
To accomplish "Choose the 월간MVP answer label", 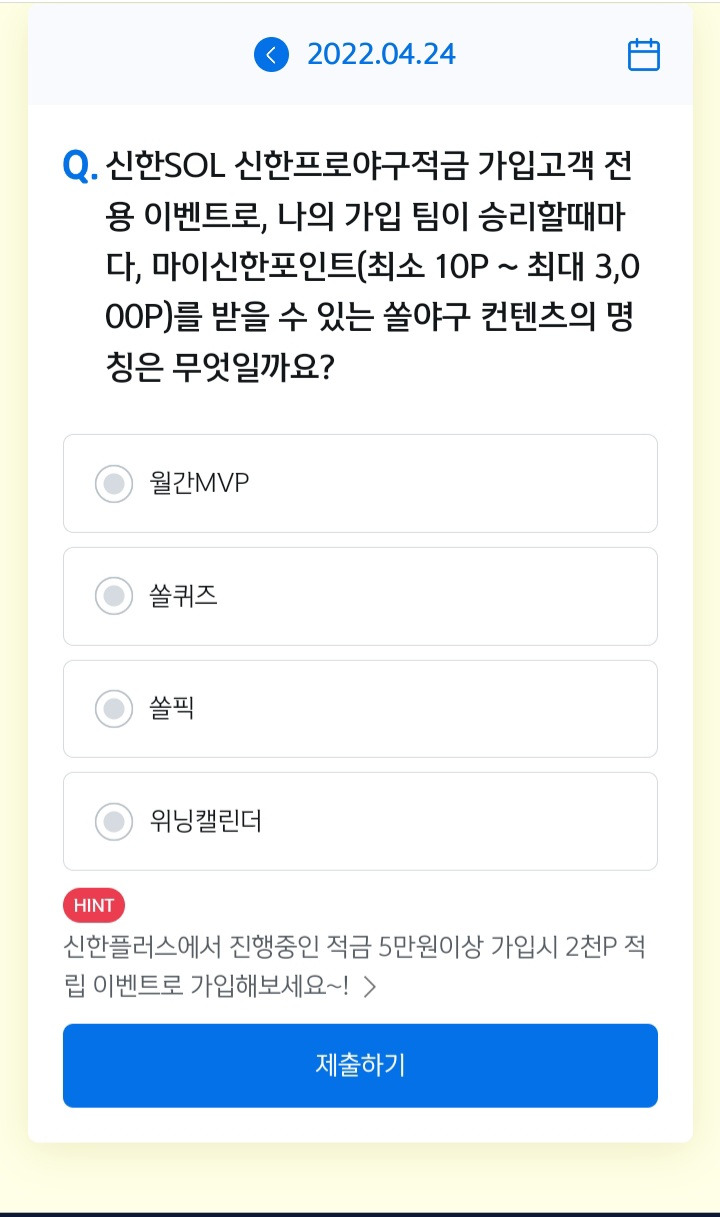I will click(x=199, y=484).
